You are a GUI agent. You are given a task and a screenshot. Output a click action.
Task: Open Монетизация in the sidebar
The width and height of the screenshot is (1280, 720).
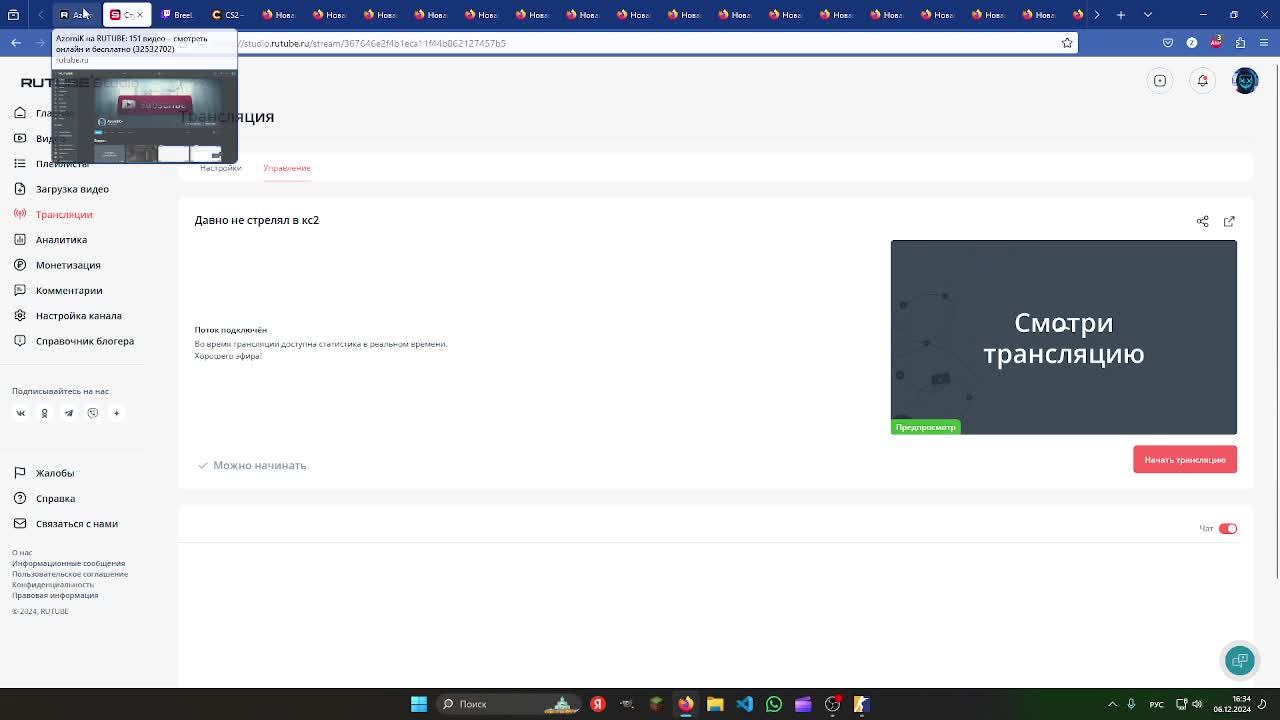[68, 265]
